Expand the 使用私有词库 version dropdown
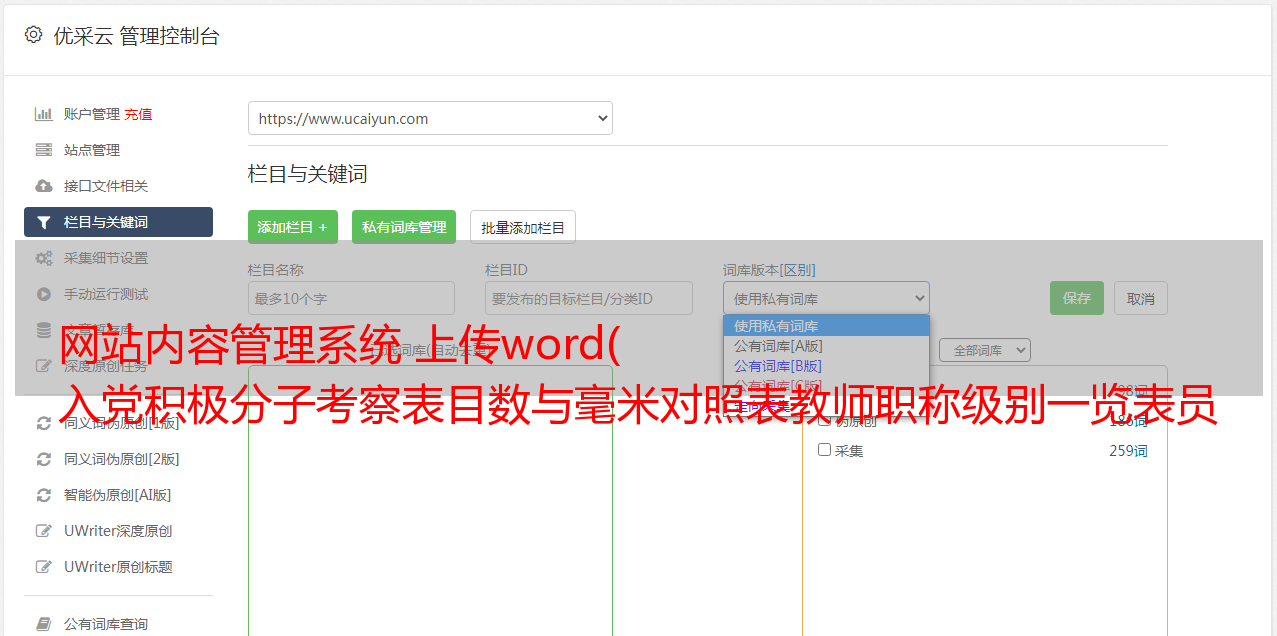 click(826, 298)
